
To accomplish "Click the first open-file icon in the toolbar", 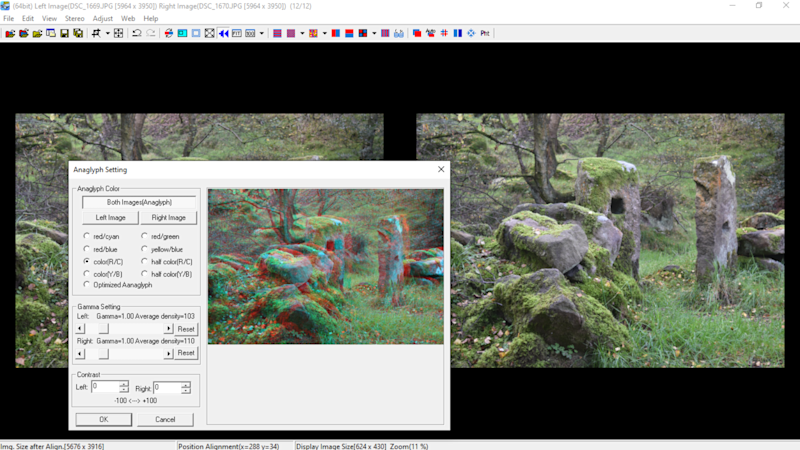I will pyautogui.click(x=10, y=33).
